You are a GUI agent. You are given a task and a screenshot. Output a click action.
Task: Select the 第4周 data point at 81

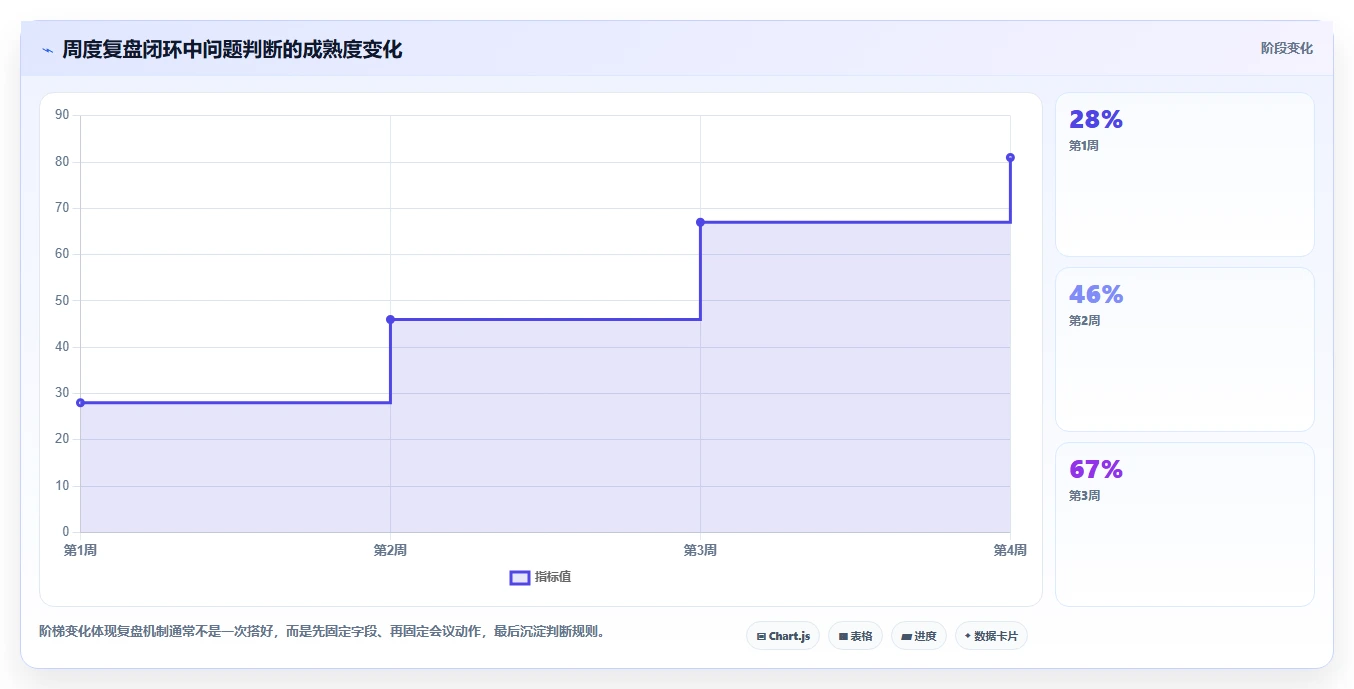point(1010,157)
